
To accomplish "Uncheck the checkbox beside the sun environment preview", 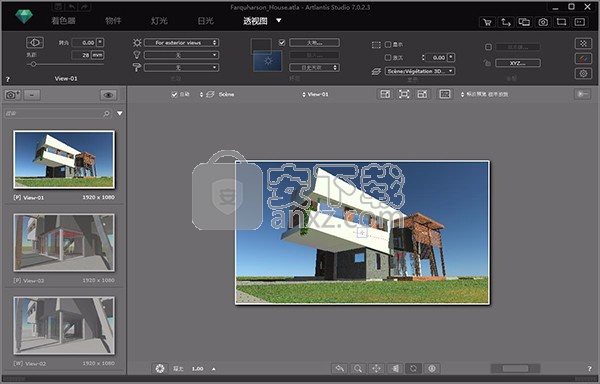I will point(282,42).
